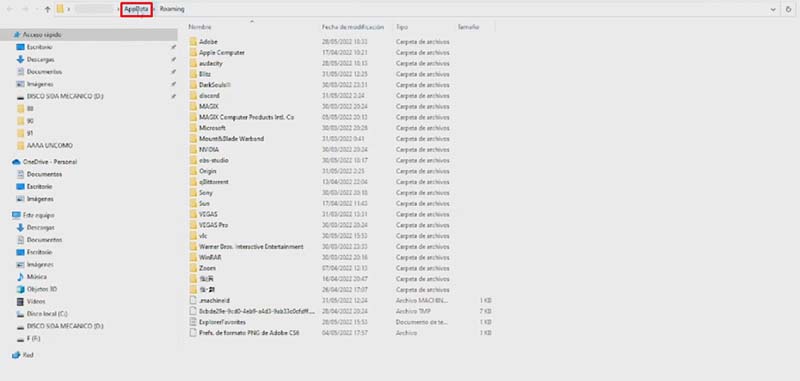
Task: Expand chevron after the address bar folder icon
Action: (69, 9)
